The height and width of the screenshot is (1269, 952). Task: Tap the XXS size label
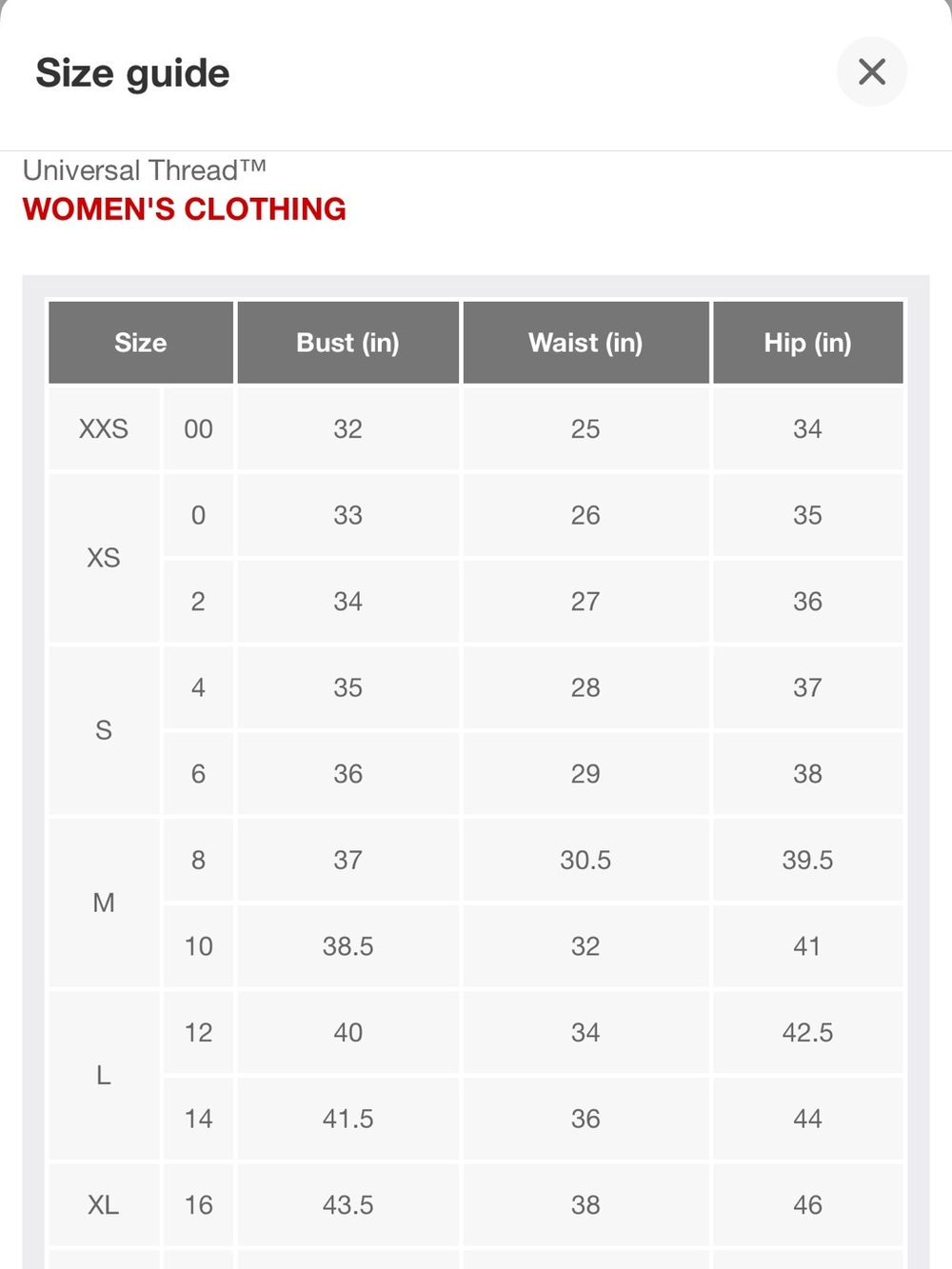pyautogui.click(x=104, y=429)
